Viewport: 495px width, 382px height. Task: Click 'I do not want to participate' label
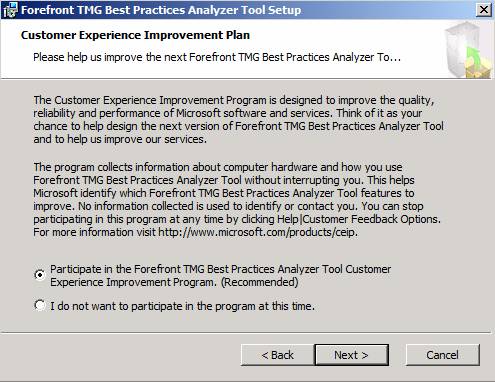182,306
